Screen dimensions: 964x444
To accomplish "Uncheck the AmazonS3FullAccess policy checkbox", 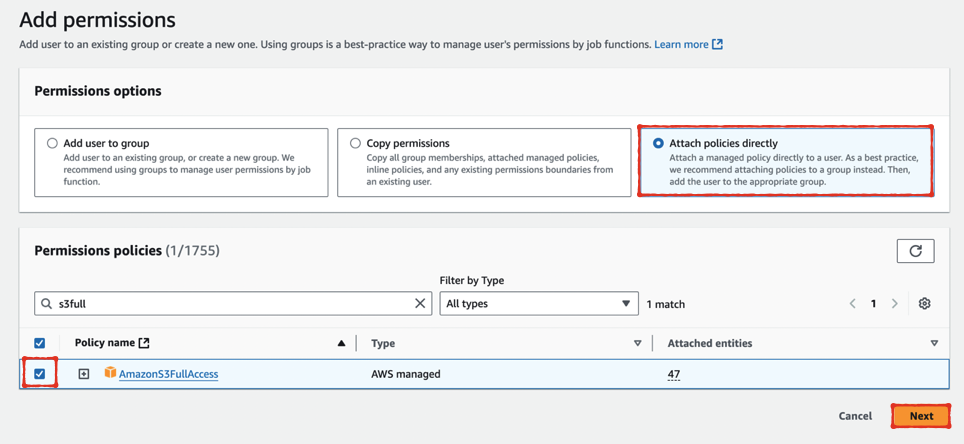I will tap(40, 374).
